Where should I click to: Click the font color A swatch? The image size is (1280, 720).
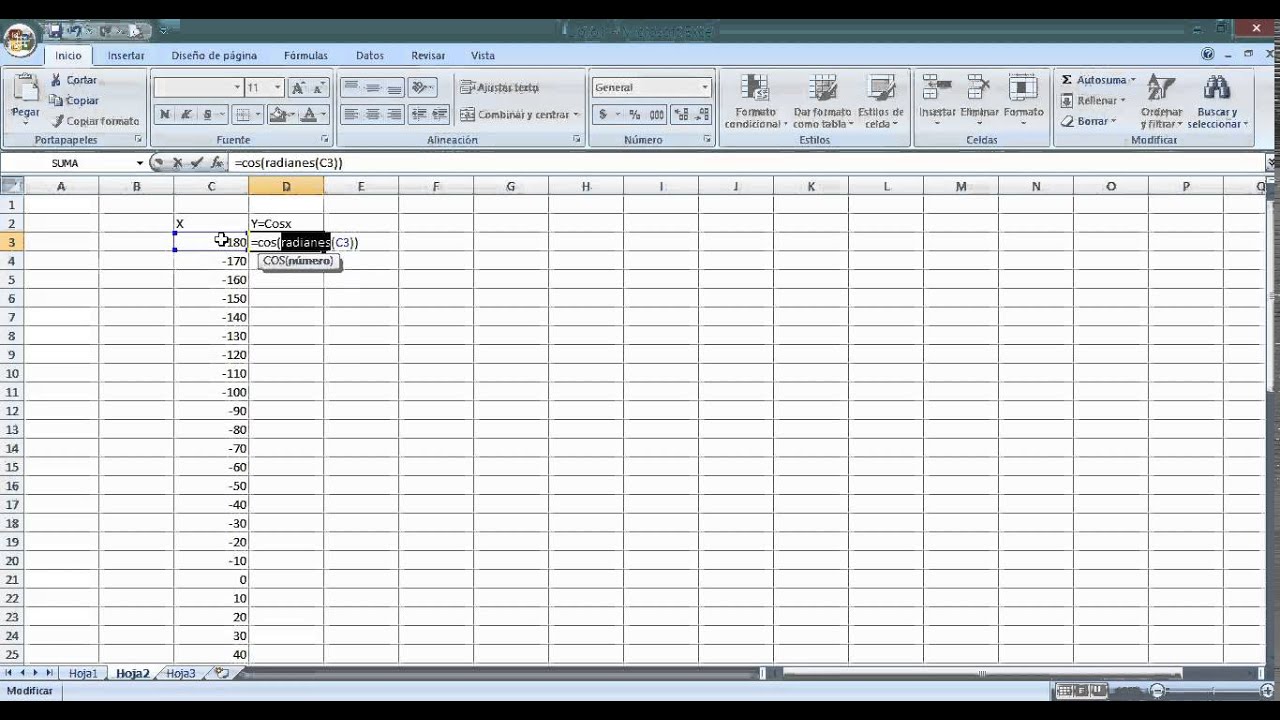(309, 115)
